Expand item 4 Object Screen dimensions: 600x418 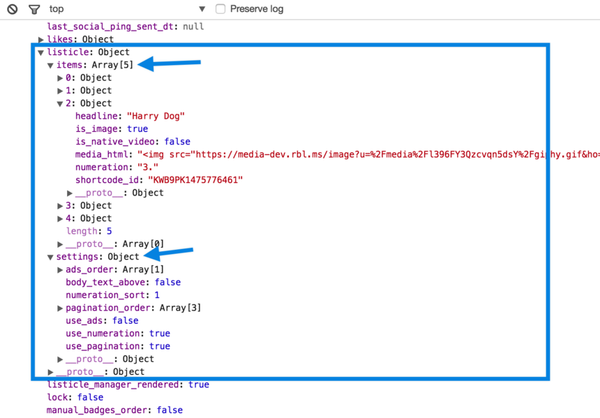pyautogui.click(x=61, y=218)
